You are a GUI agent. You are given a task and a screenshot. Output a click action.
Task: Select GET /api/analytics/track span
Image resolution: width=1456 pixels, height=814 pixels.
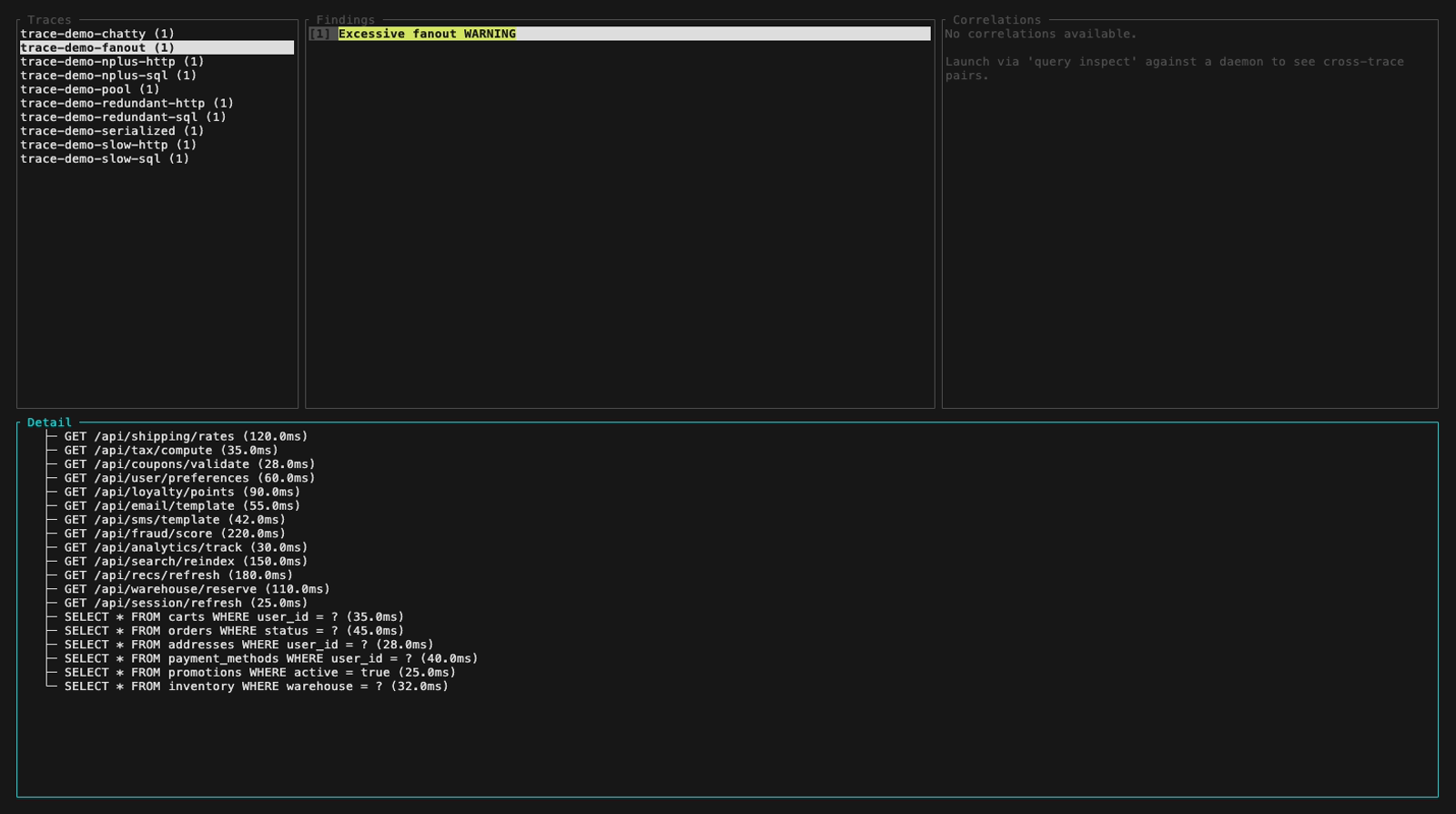[186, 547]
